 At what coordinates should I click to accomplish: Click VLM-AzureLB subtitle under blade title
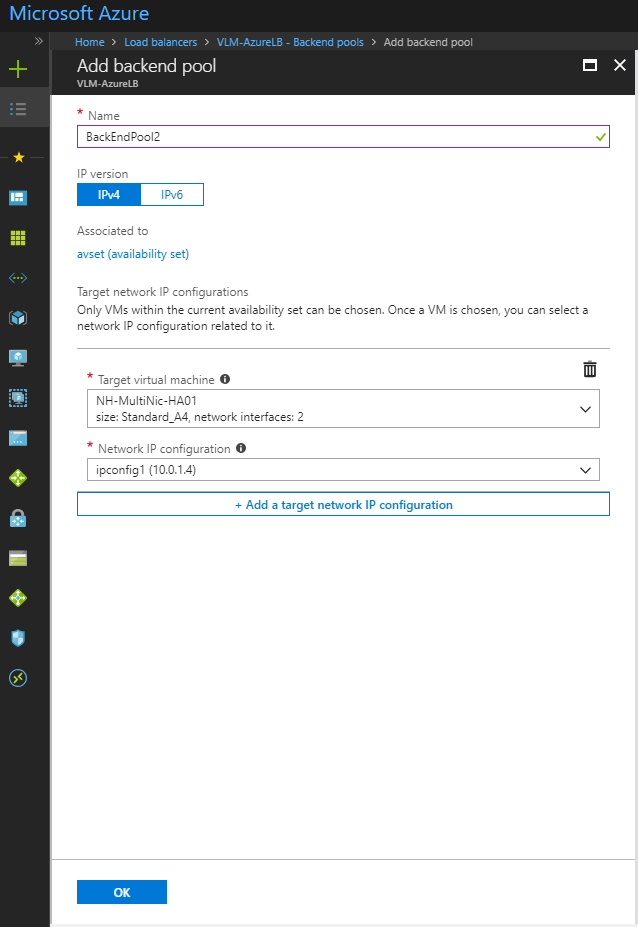click(x=108, y=84)
